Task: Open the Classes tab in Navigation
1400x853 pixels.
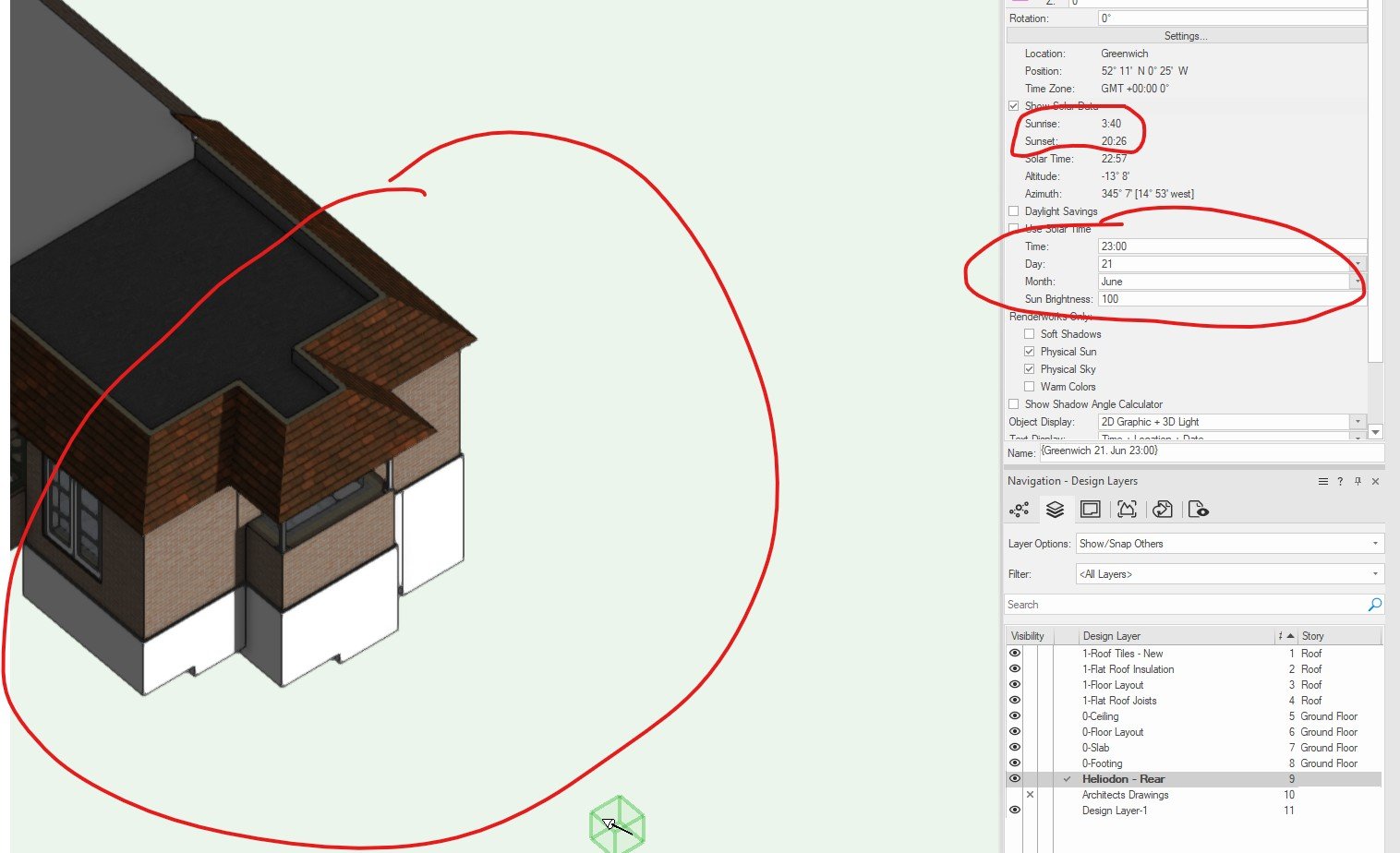Action: point(1020,510)
